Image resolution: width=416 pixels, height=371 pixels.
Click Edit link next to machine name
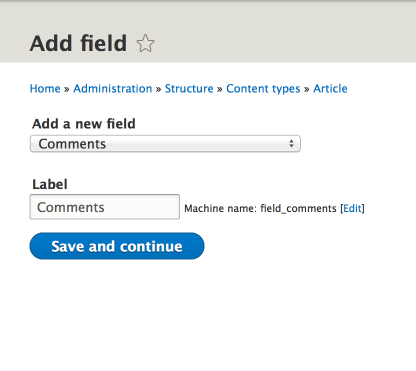[x=352, y=208]
